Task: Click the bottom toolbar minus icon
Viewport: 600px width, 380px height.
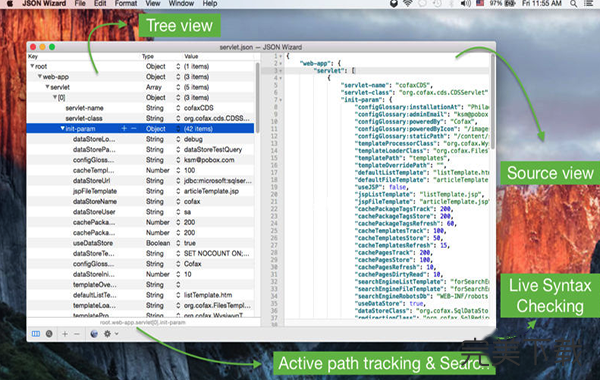Action: click(77, 334)
